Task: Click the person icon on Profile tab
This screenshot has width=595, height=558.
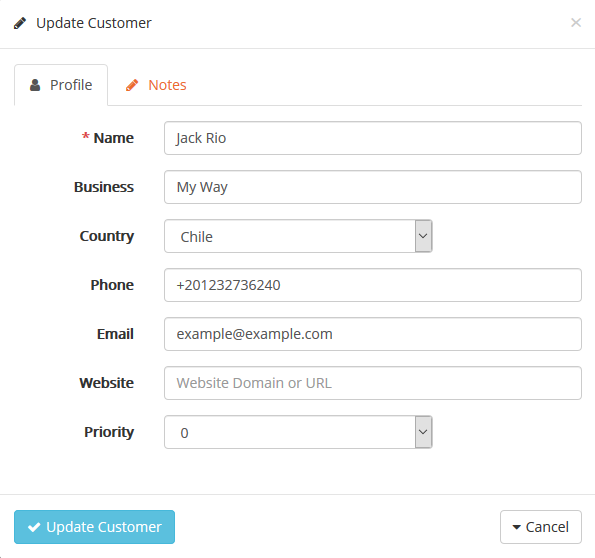Action: click(x=35, y=85)
